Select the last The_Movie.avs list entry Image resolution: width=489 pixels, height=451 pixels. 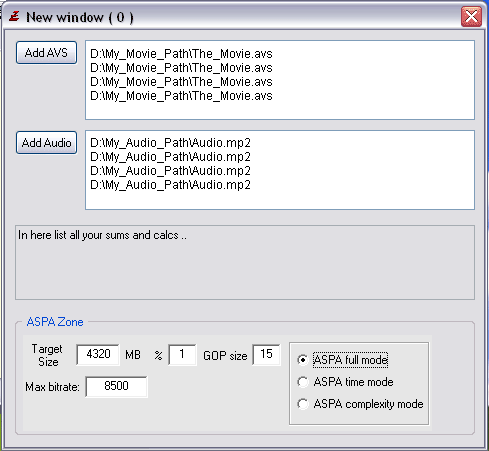(181, 96)
